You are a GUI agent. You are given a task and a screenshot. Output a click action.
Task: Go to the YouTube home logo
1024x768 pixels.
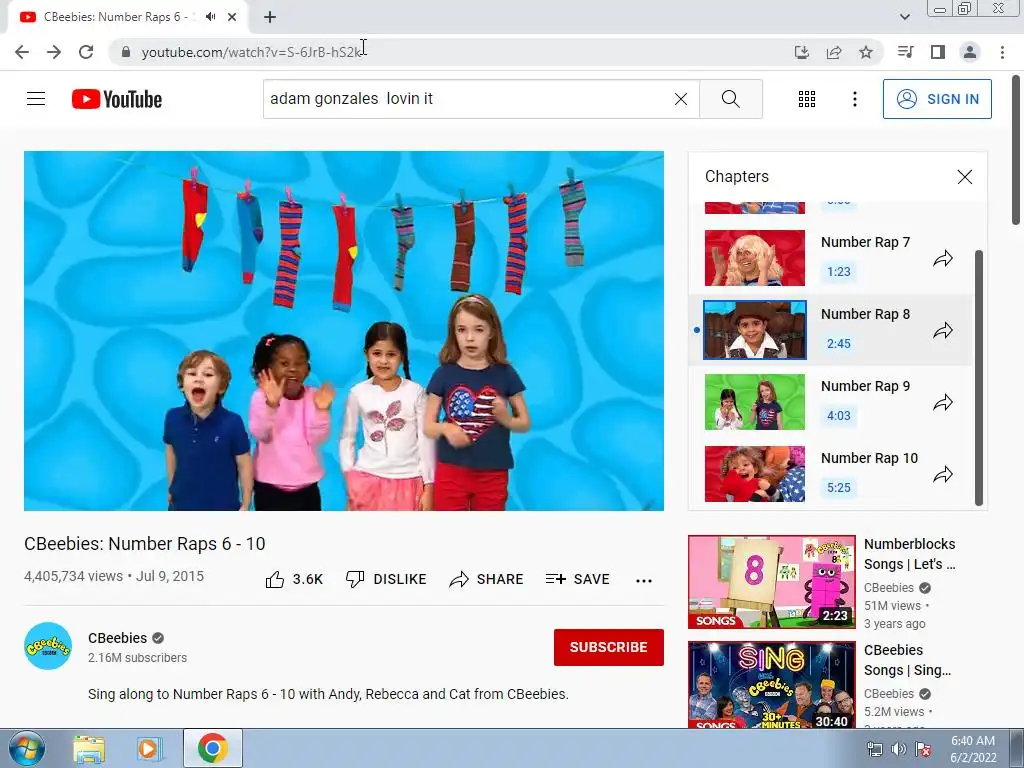tap(117, 99)
